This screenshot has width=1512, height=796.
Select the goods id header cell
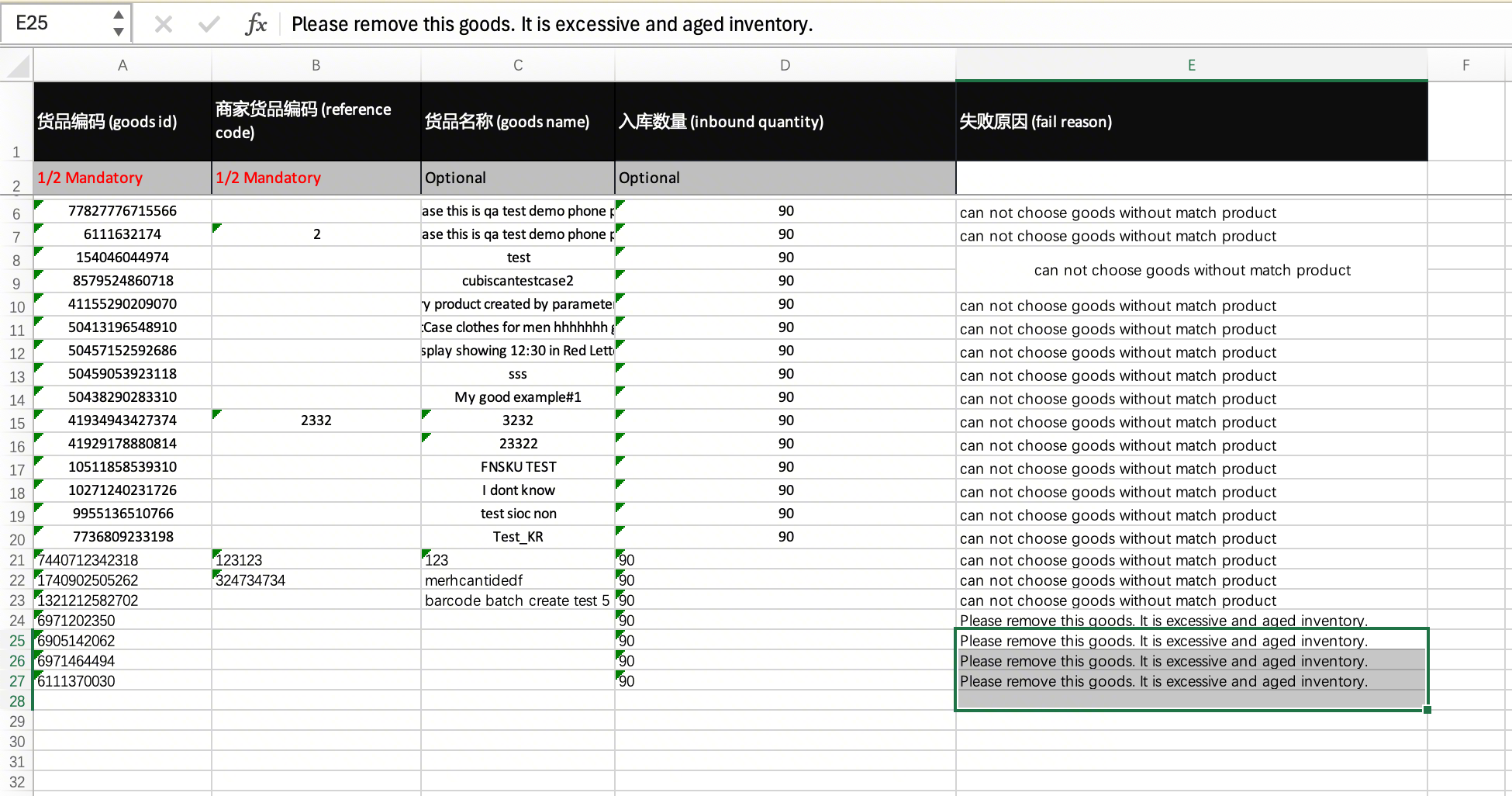click(x=123, y=122)
